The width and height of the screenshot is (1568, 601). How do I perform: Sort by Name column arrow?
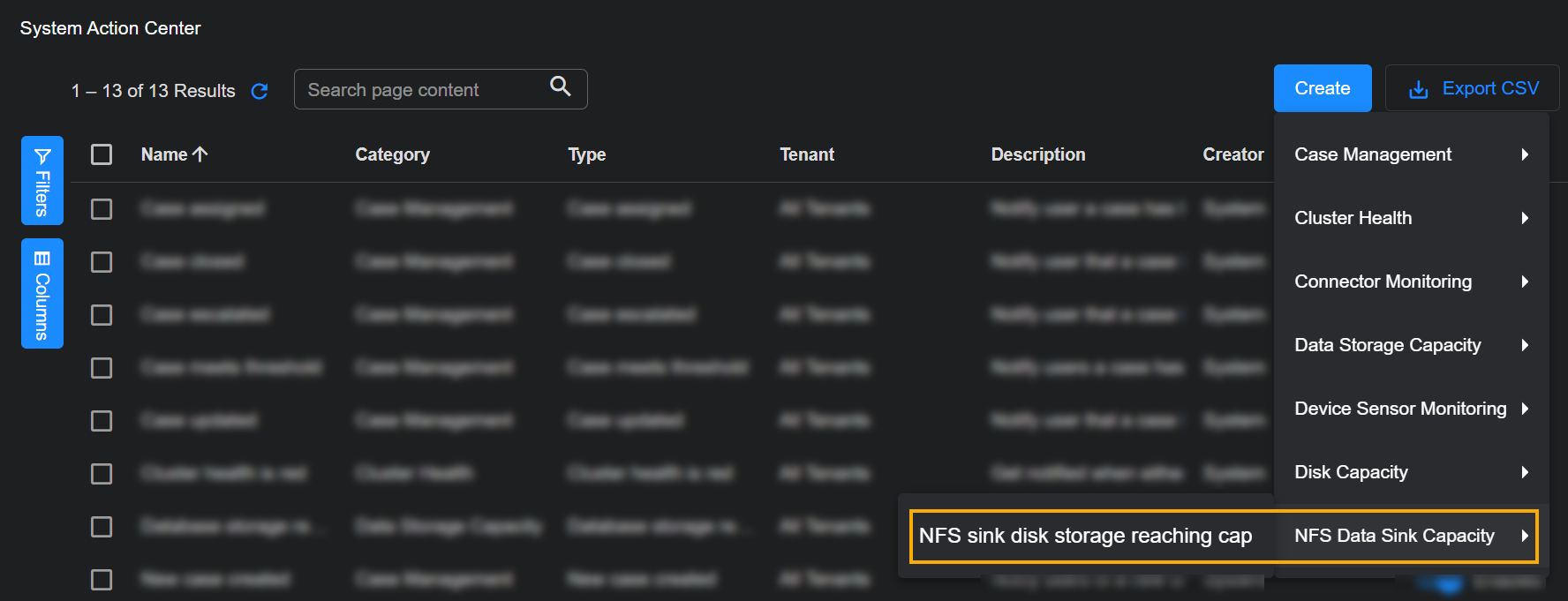coord(200,154)
